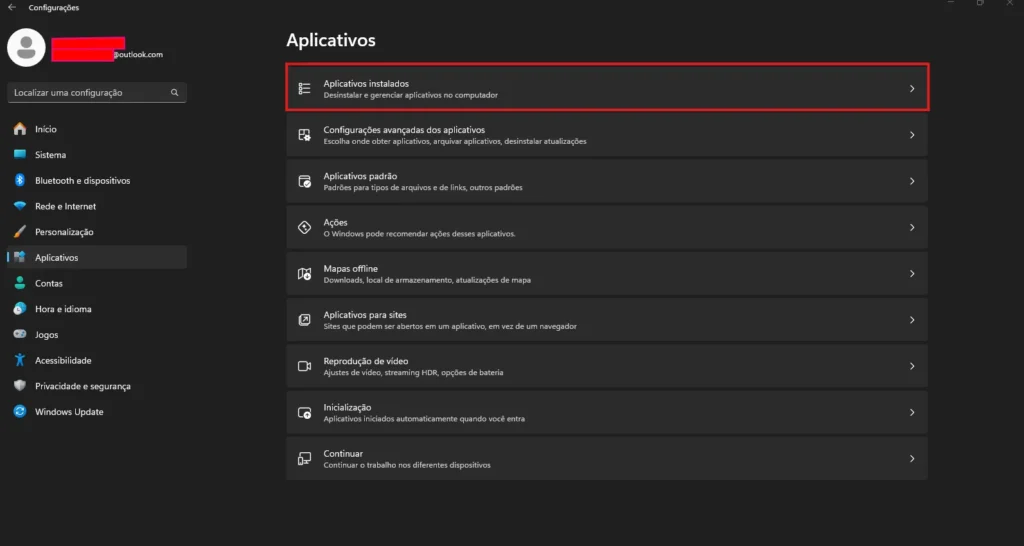Open Bluetooth e dispositivos section
Screen dimensions: 1024x546
(97, 180)
